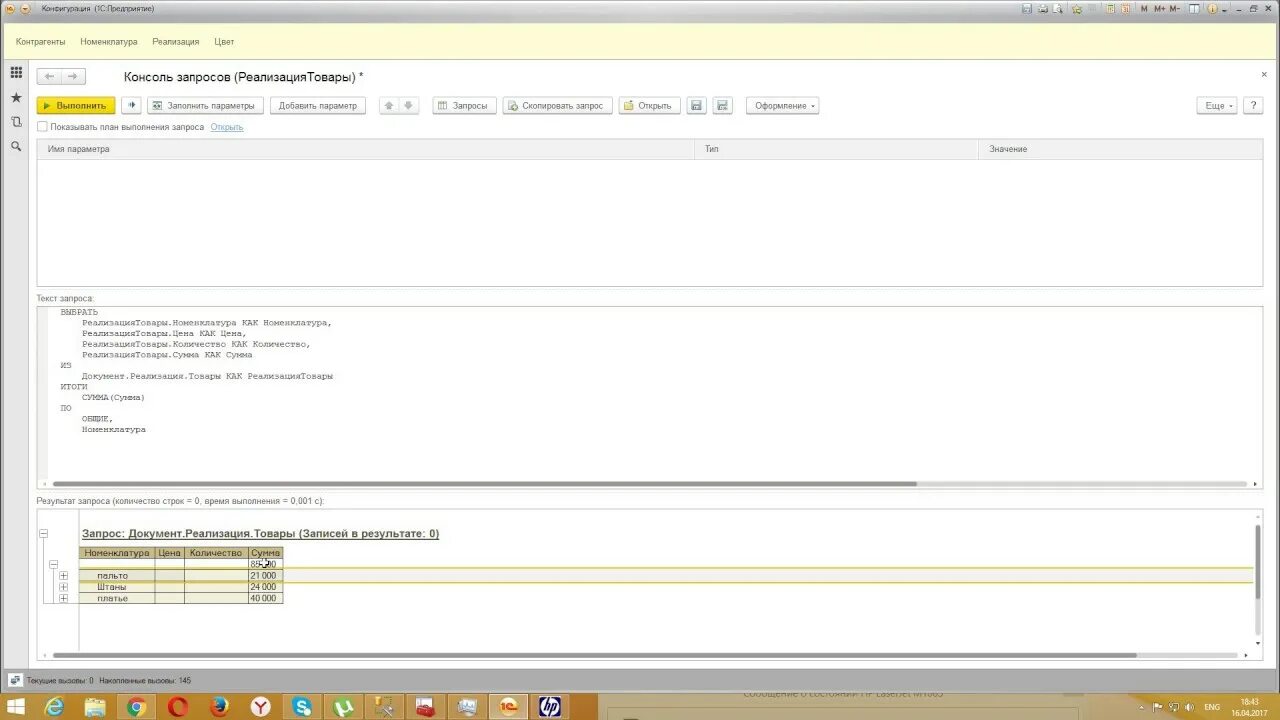The height and width of the screenshot is (720, 1280).
Task: Click 'Значение' column header
Action: 1120,149
